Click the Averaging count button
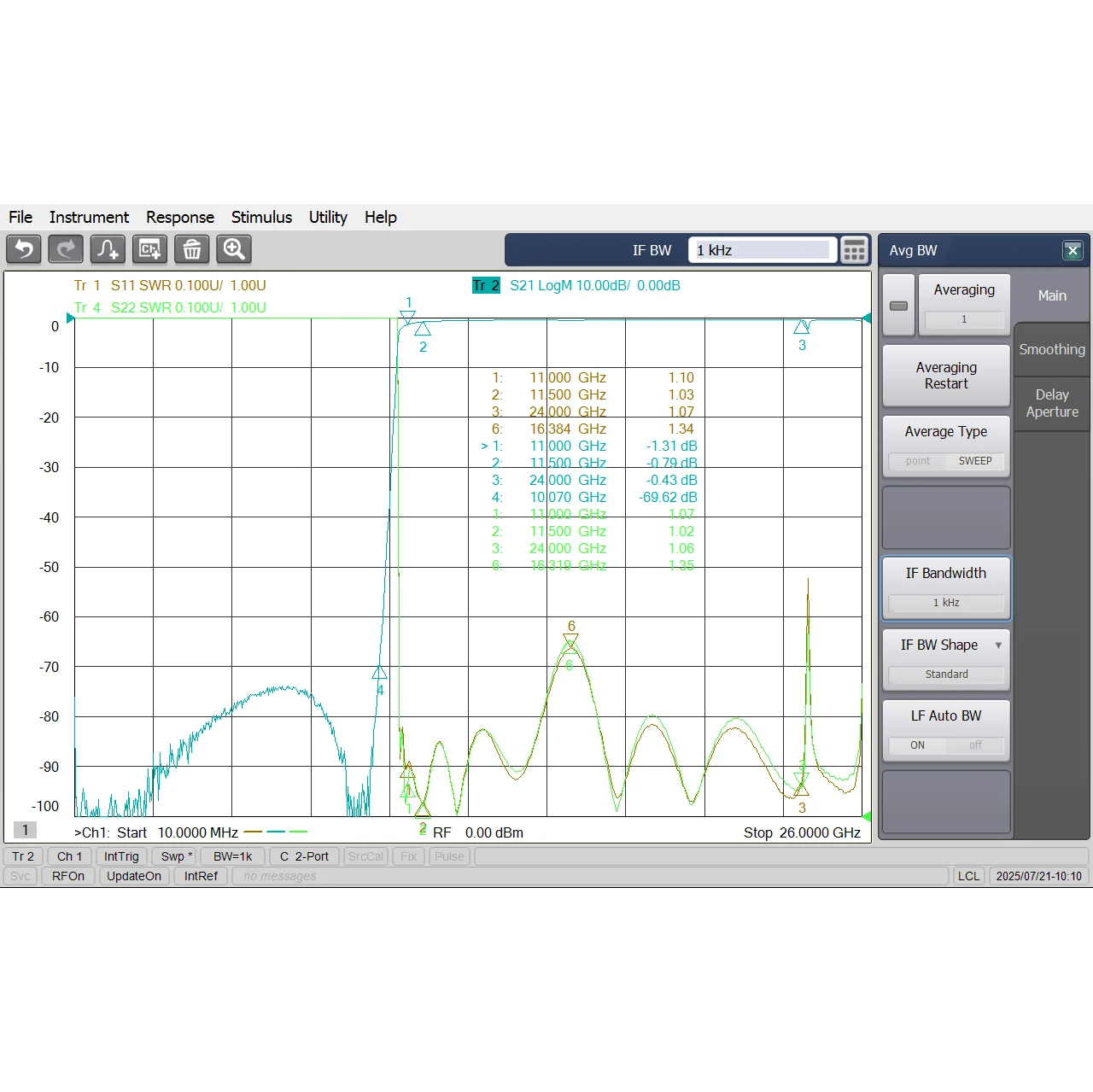Screen dimensions: 1093x1092 coord(964,305)
